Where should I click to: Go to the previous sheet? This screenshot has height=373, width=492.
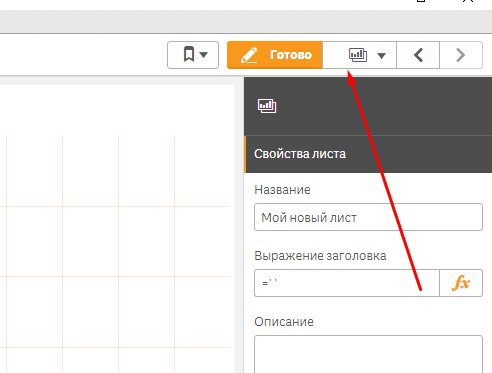click(x=418, y=55)
